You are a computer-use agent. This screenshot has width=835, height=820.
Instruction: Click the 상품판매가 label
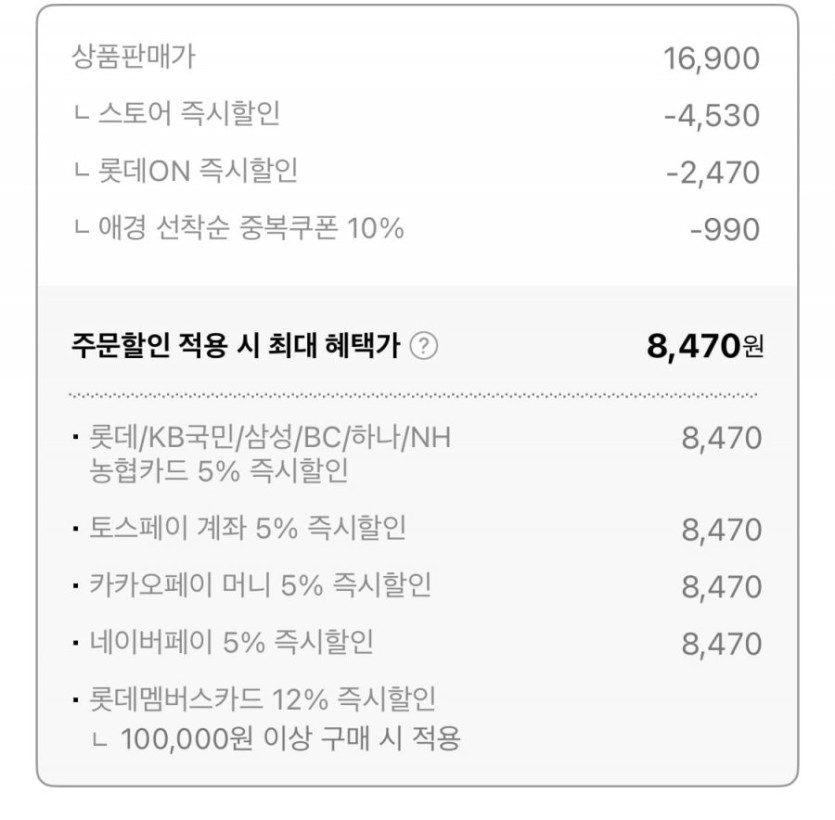[x=134, y=57]
